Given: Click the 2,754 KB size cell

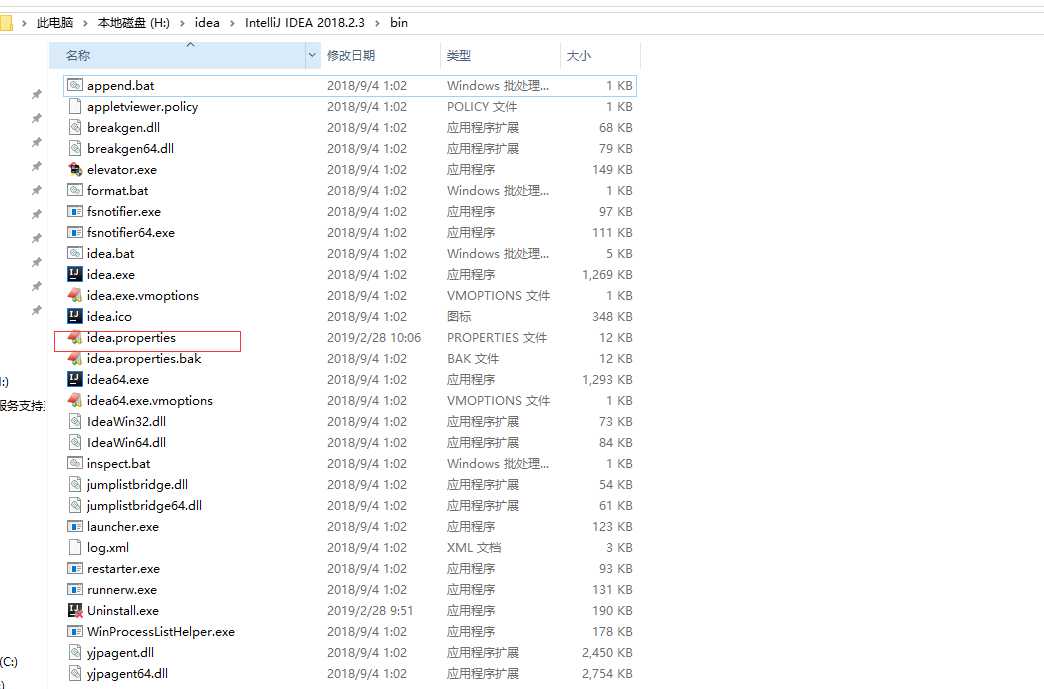Looking at the screenshot, I should (x=607, y=674).
